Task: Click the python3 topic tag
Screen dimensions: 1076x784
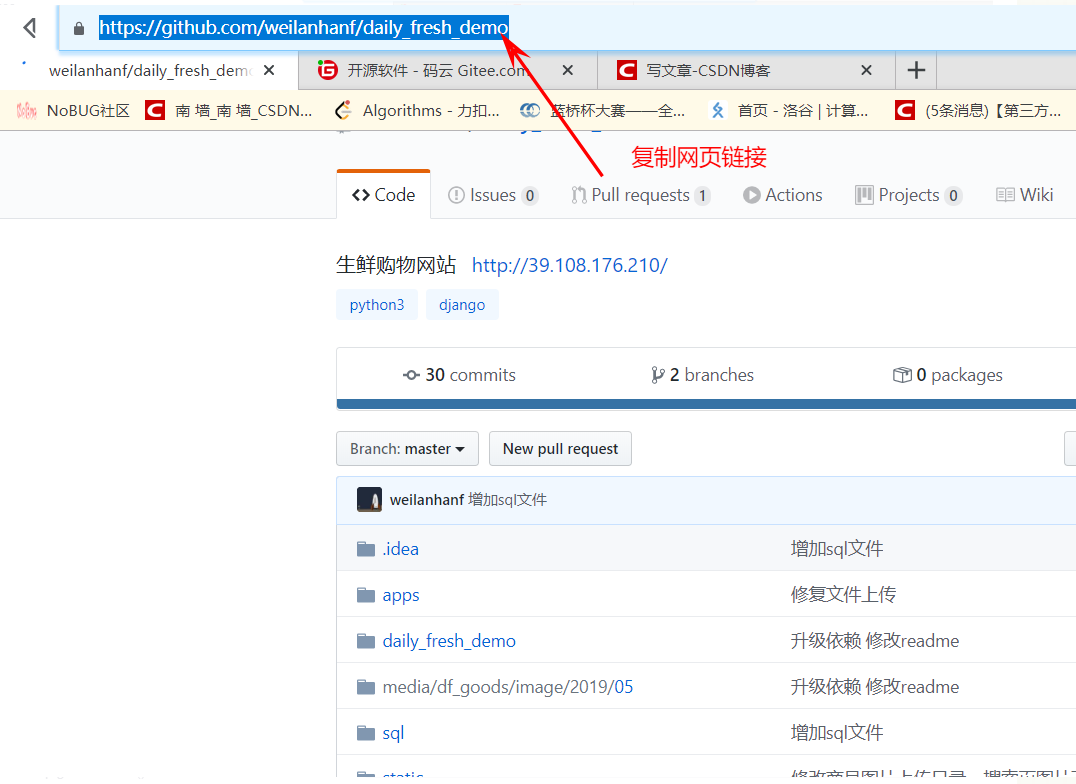Action: pyautogui.click(x=377, y=304)
